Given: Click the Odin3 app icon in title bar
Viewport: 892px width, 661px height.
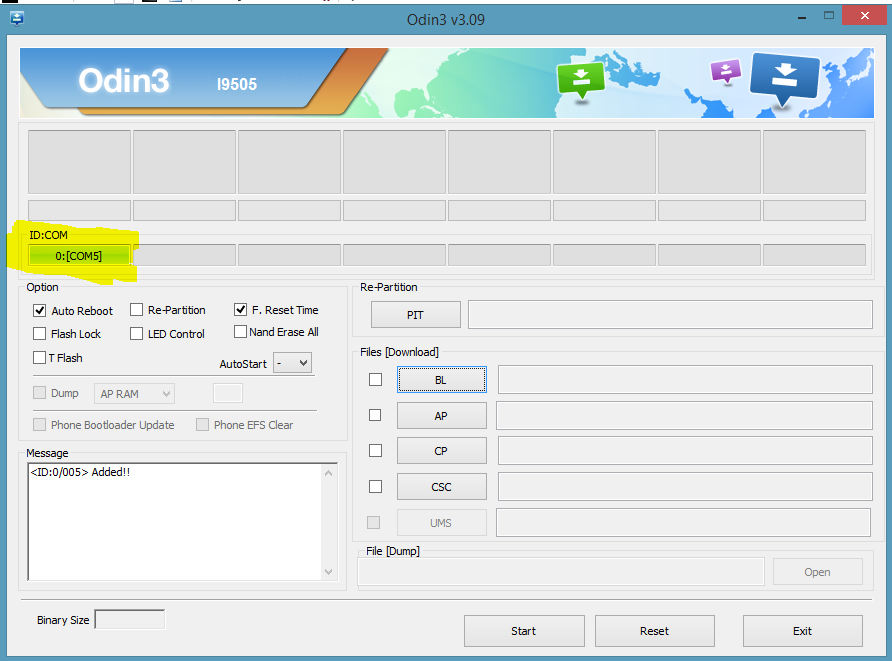Looking at the screenshot, I should tap(17, 18).
